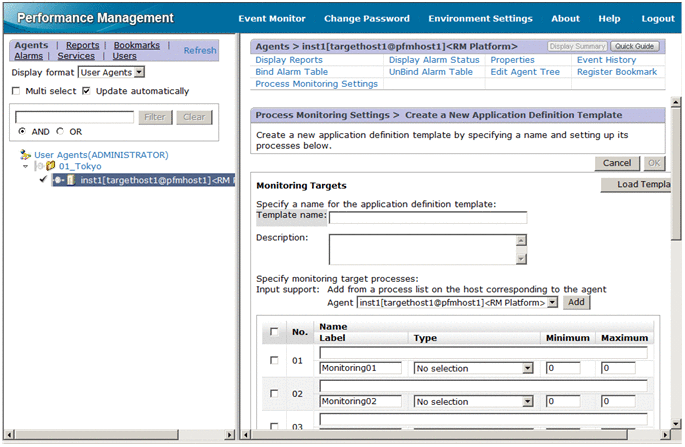Select the OR filter radio button
The width and height of the screenshot is (685, 447).
click(61, 132)
